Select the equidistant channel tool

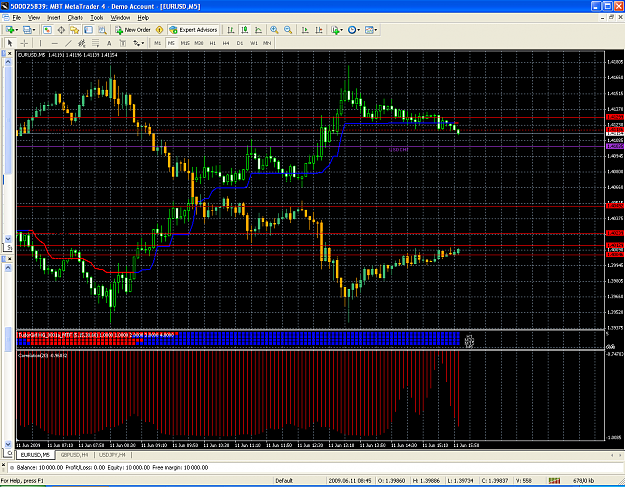[x=82, y=43]
